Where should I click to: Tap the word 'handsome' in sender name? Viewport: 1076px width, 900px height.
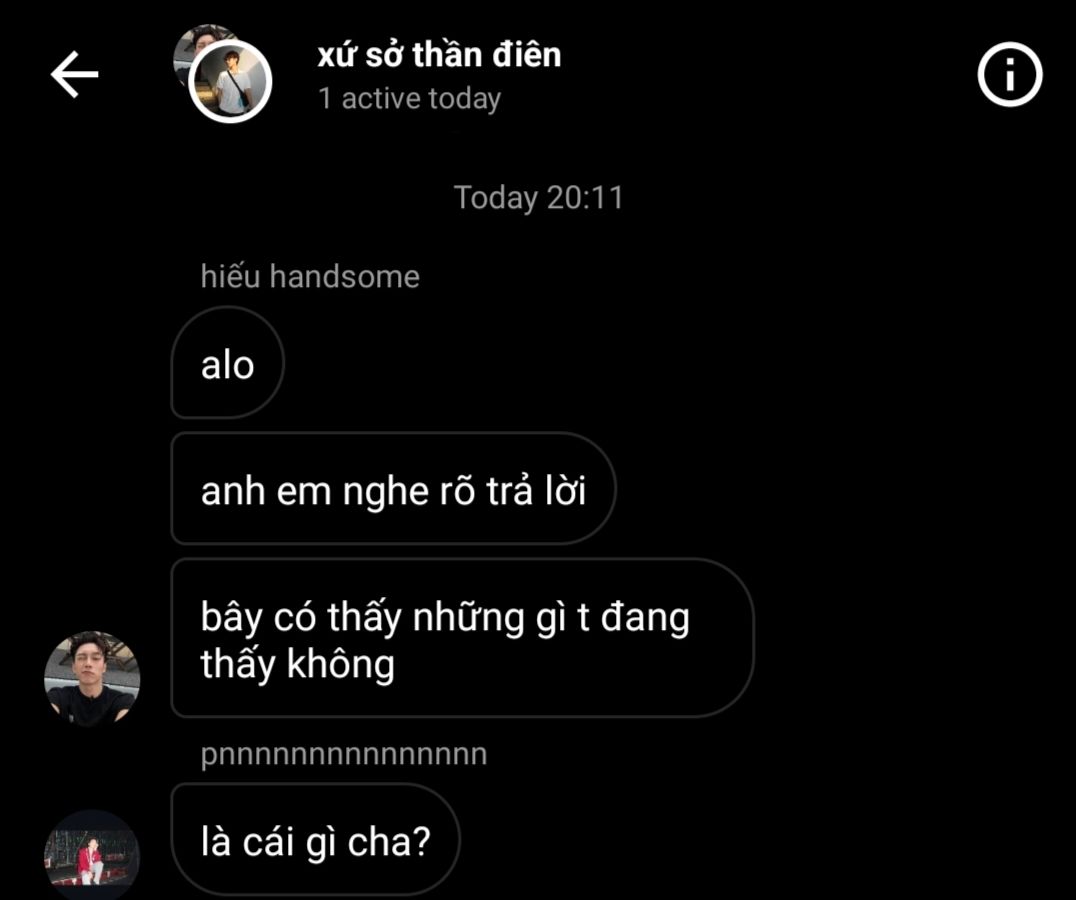click(x=344, y=276)
